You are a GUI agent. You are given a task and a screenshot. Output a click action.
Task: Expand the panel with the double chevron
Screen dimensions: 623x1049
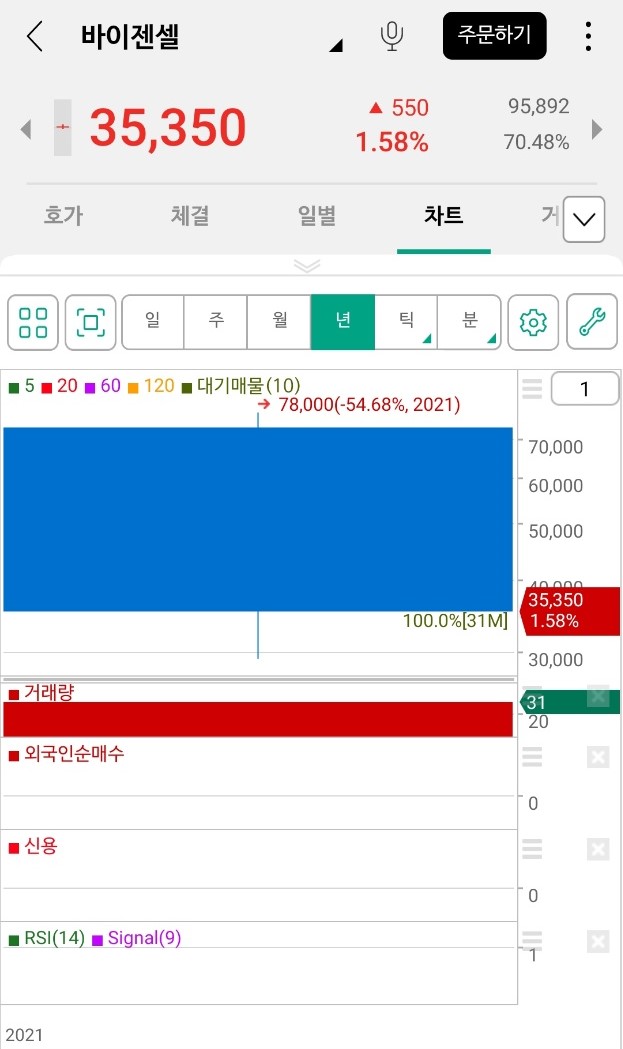pyautogui.click(x=307, y=266)
